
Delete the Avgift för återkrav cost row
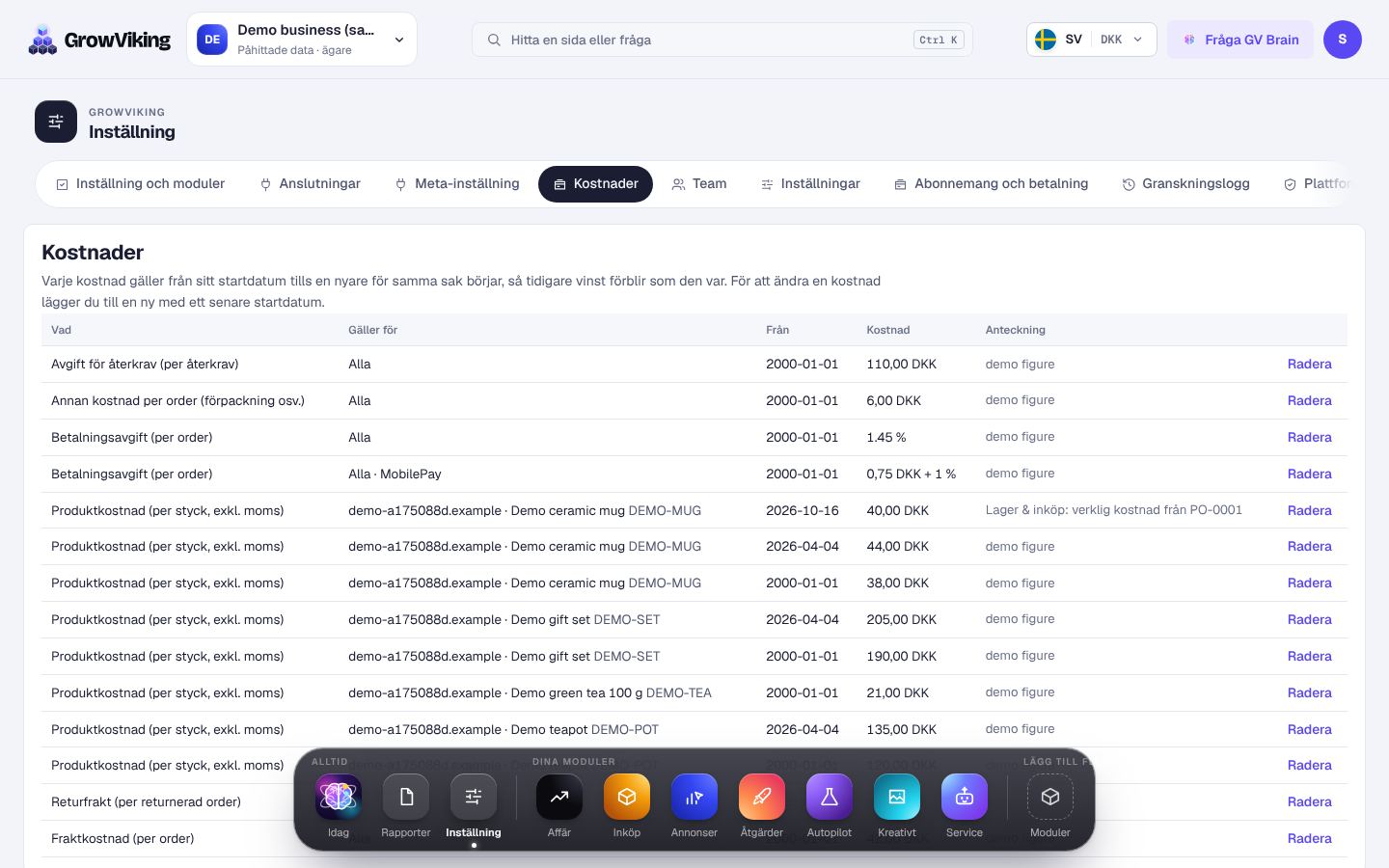(1309, 365)
